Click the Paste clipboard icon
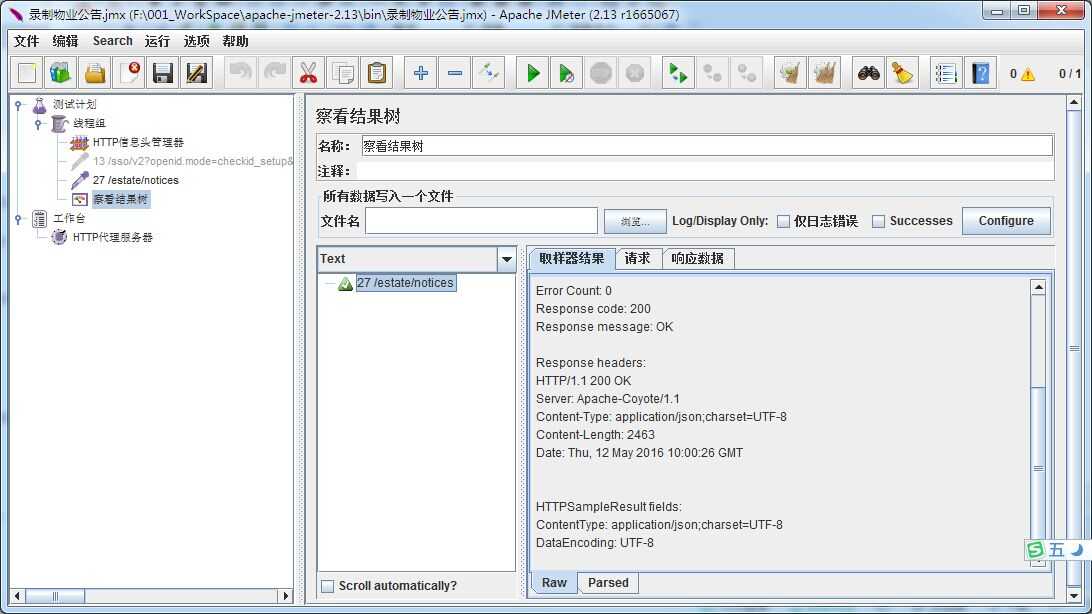Image resolution: width=1092 pixels, height=614 pixels. coord(377,73)
